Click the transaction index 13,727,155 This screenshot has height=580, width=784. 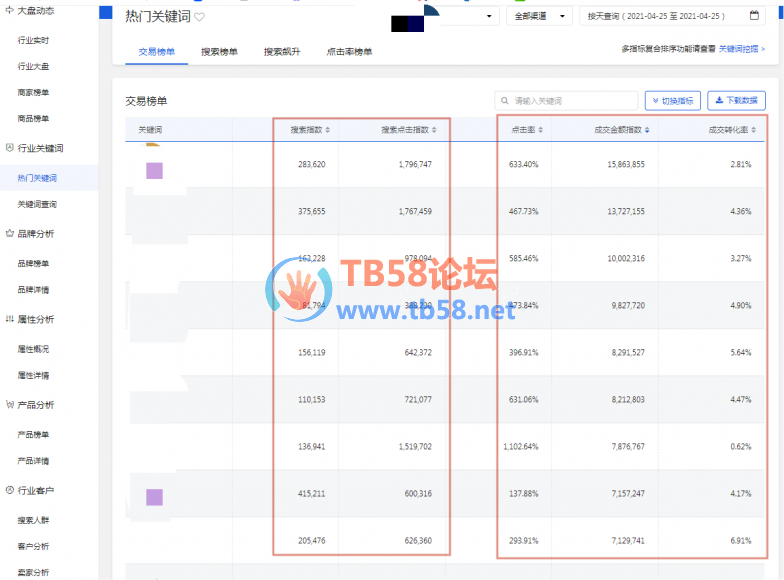click(626, 211)
